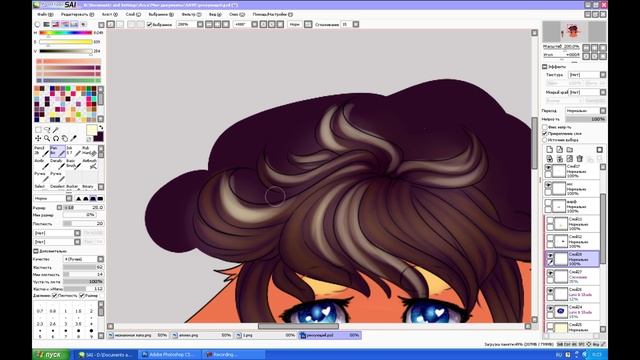Select the Hand pan tool
This screenshot has width=640, height=360.
click(x=64, y=138)
